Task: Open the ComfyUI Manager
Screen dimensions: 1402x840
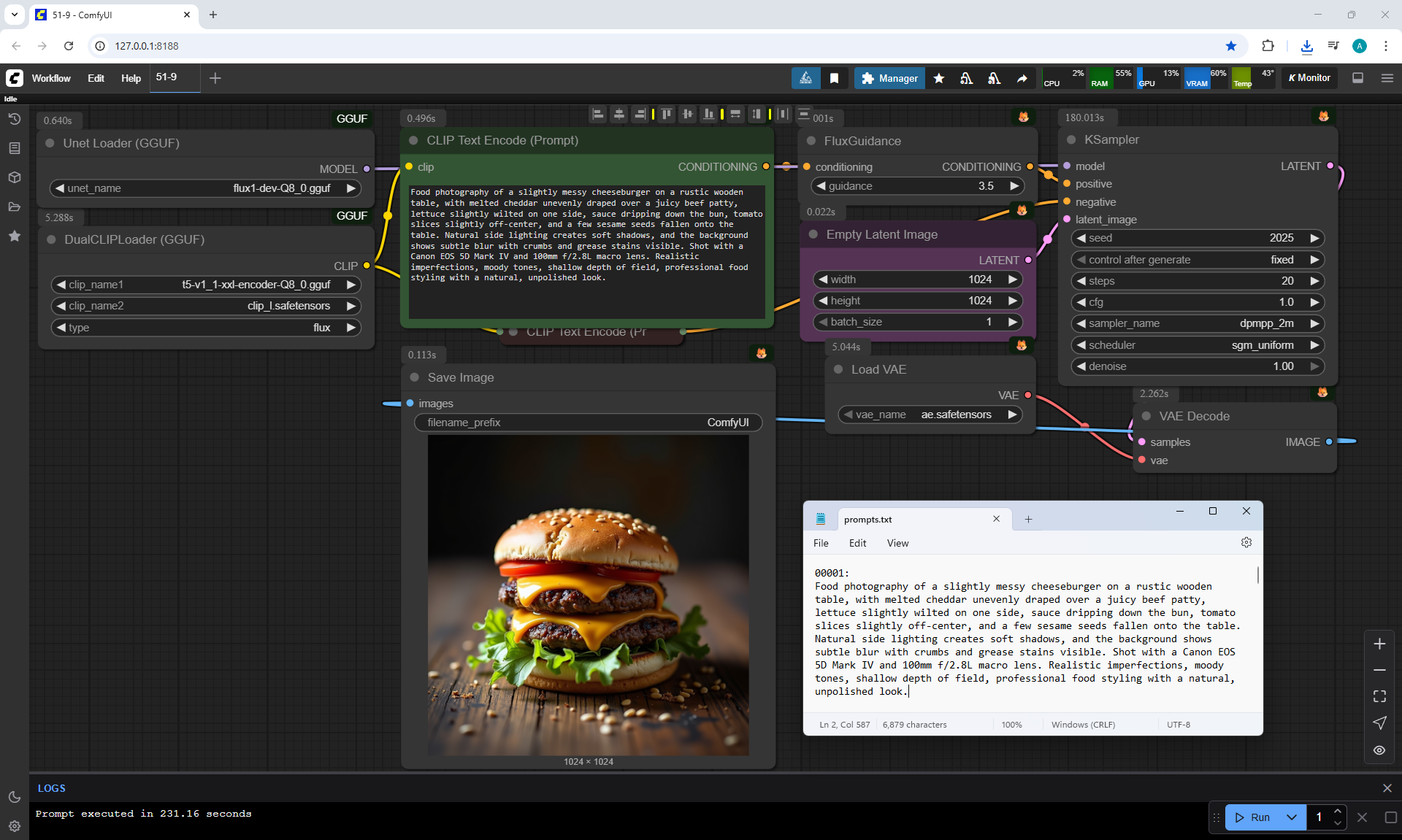Action: pos(889,78)
